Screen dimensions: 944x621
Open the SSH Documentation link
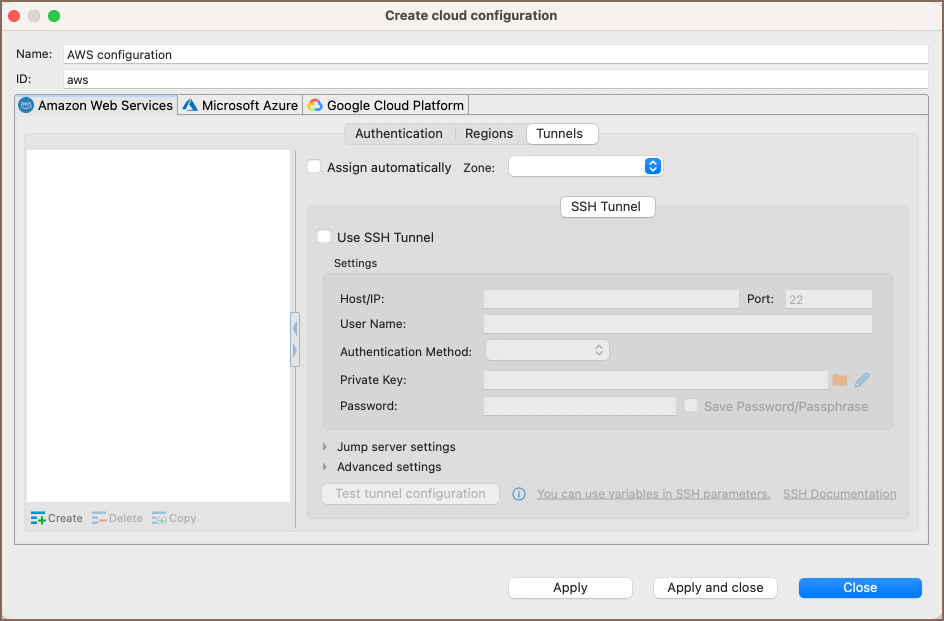click(839, 494)
